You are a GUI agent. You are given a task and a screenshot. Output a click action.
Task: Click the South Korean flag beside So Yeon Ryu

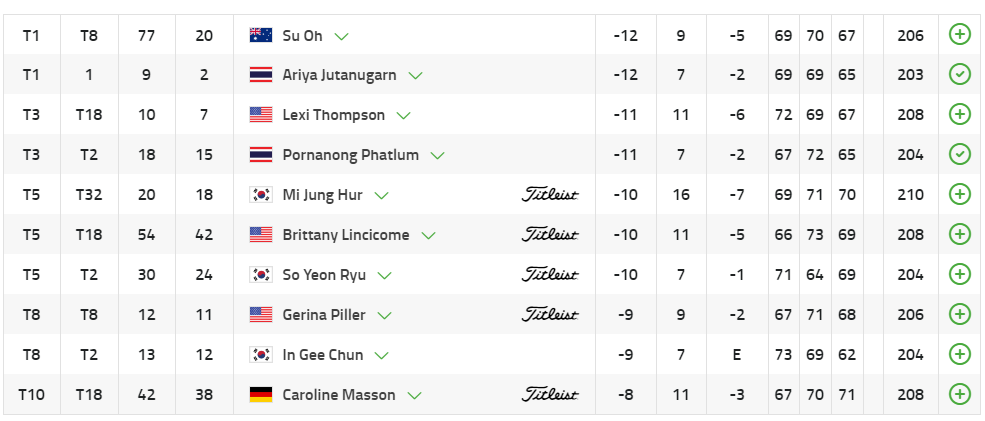[x=260, y=275]
